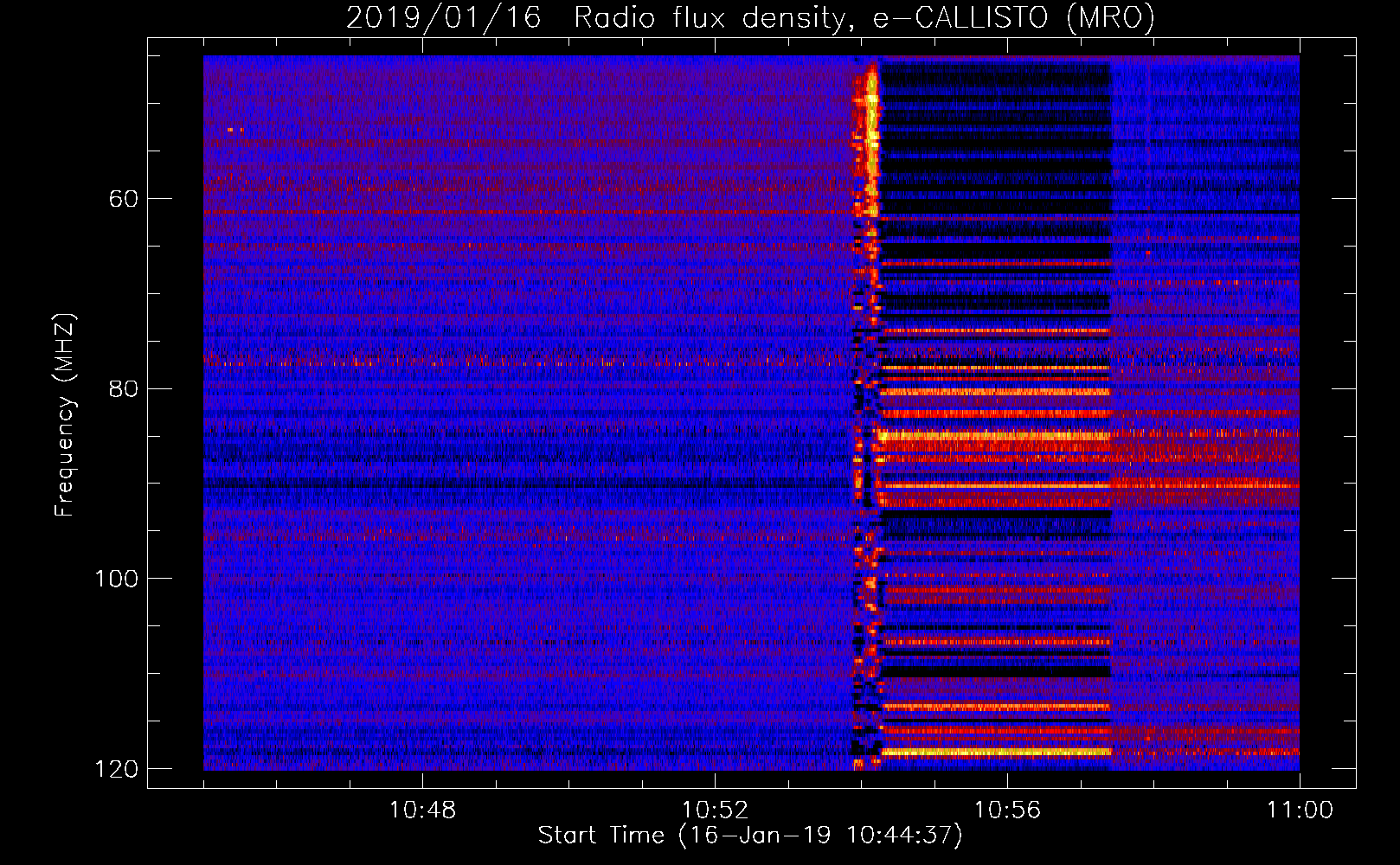Click the 'Start Time (16-Jan-19 10:44:37)' label
The image size is (1400, 865).
(x=750, y=836)
